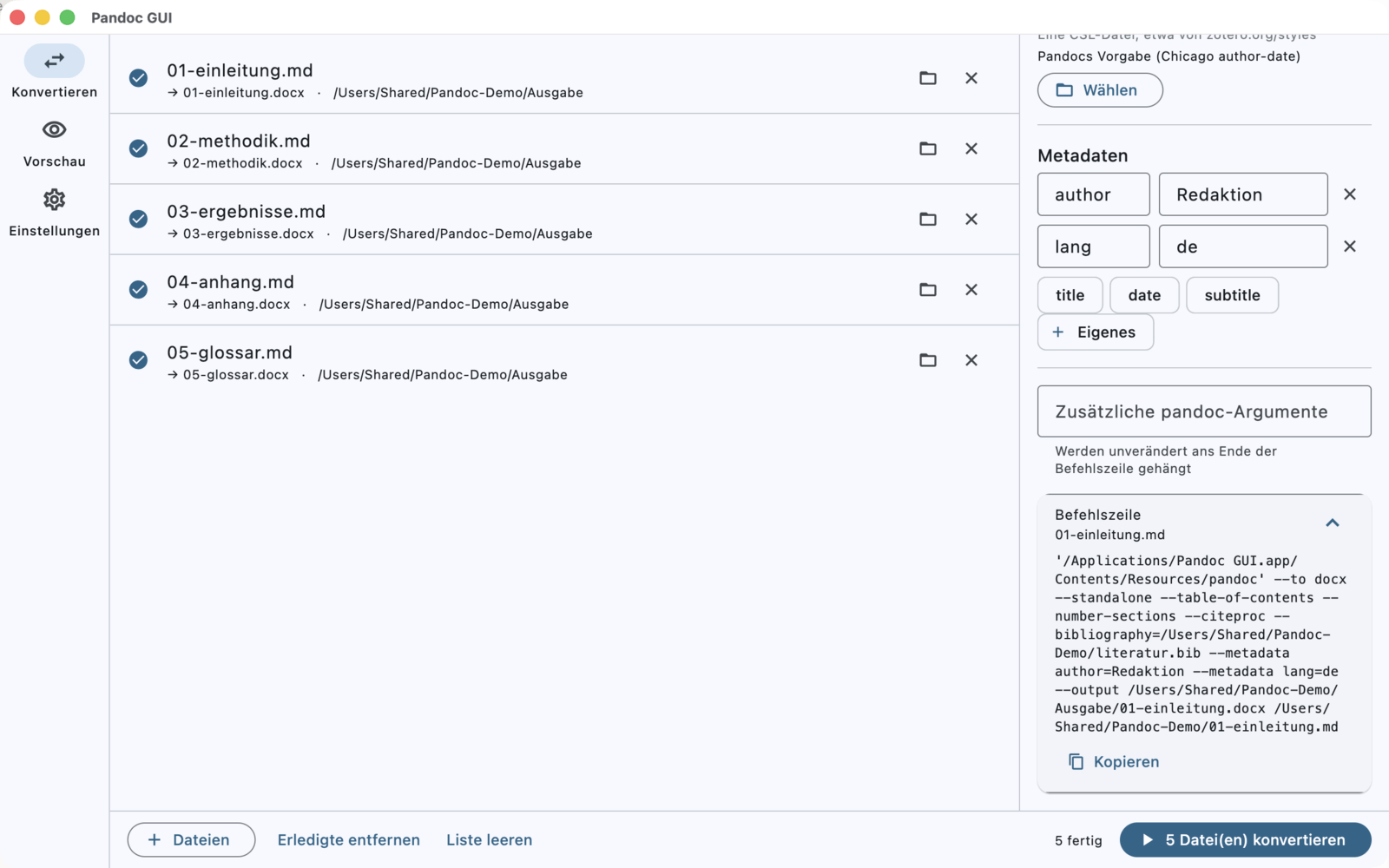
Task: Open Einstellungen in the sidebar
Action: 54,213
